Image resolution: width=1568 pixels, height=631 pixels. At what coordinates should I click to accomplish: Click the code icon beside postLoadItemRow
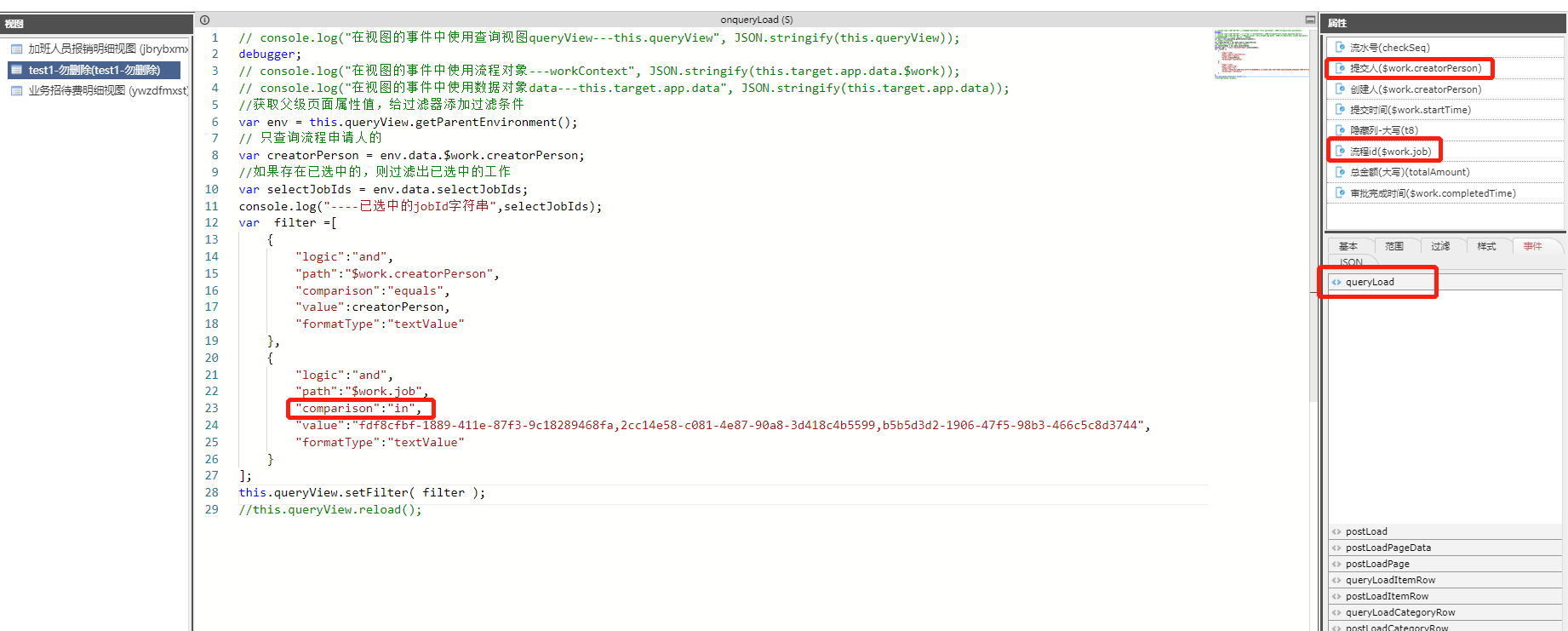point(1336,597)
